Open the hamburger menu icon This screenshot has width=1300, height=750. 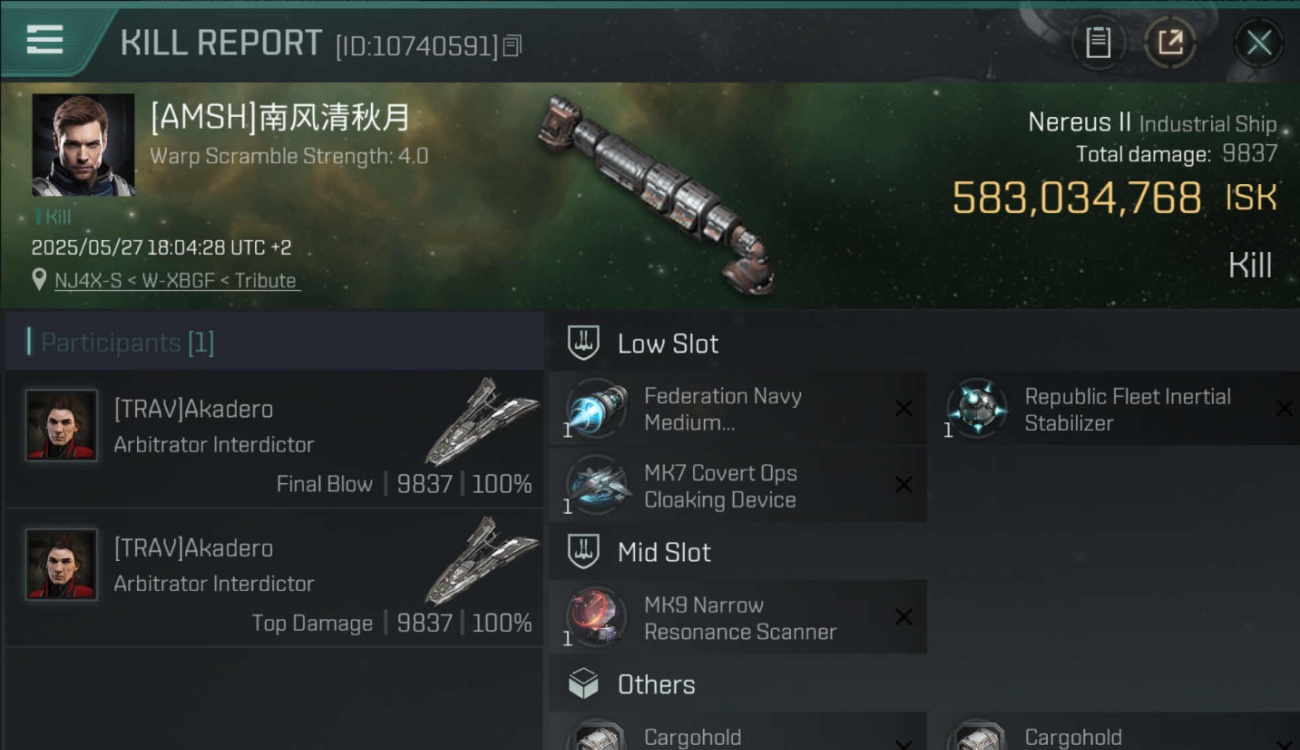point(44,40)
